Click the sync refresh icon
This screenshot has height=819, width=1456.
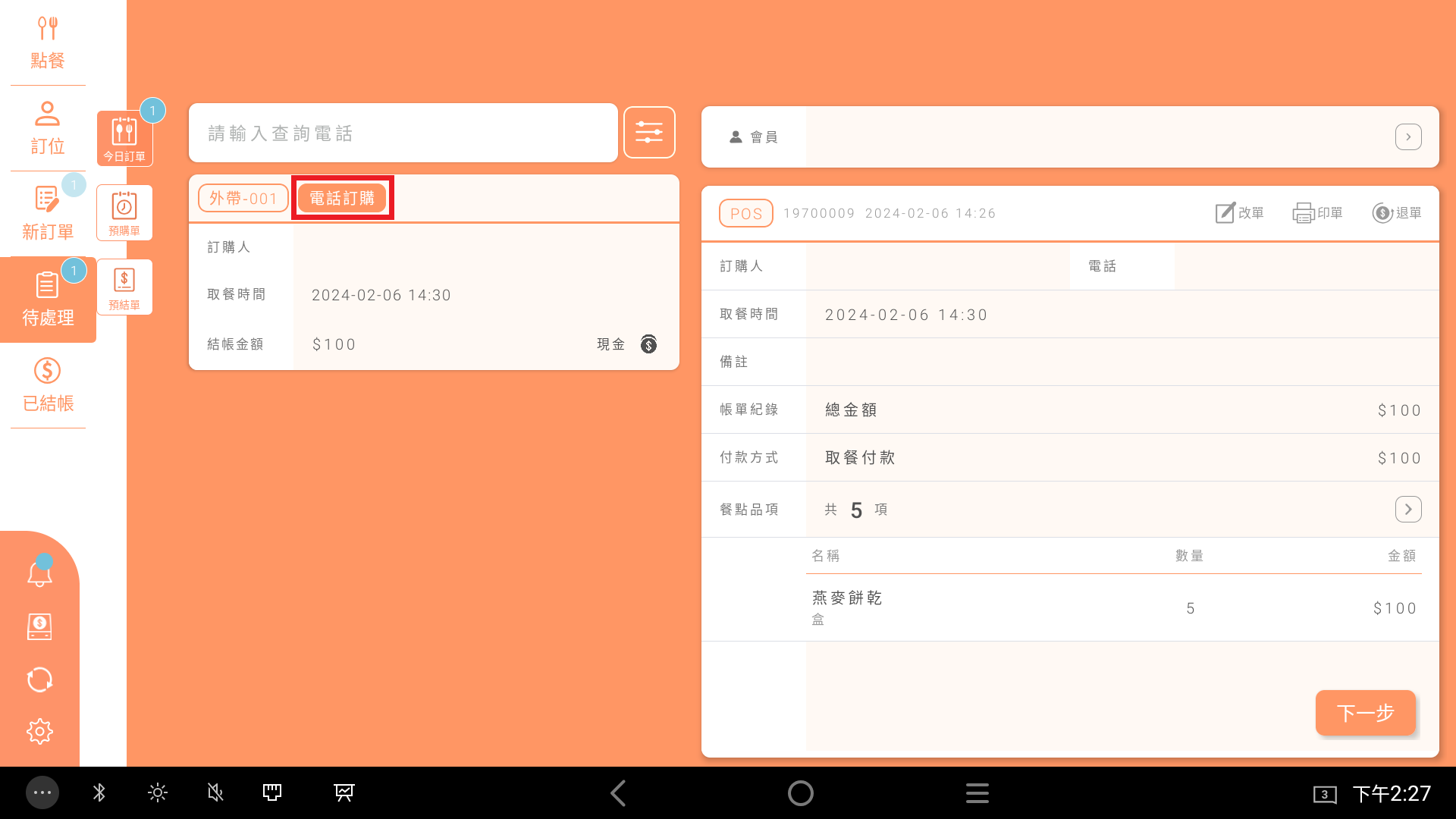coord(39,679)
